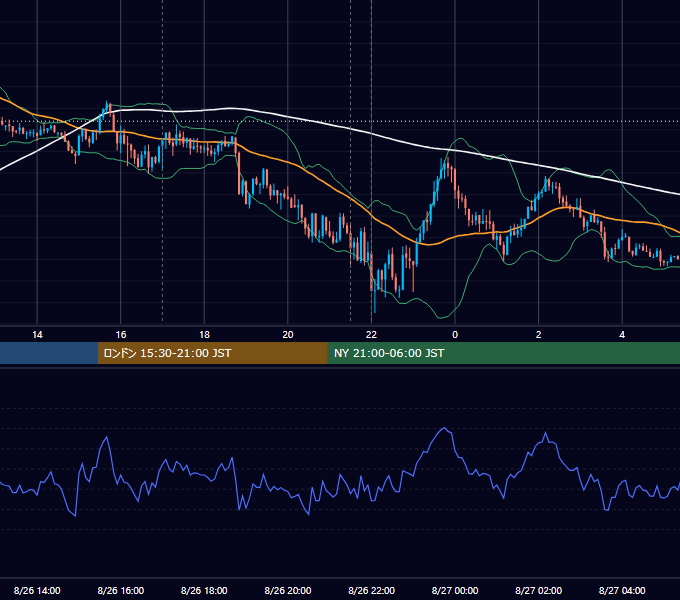Click the 20 hour label on chart axis

(288, 335)
